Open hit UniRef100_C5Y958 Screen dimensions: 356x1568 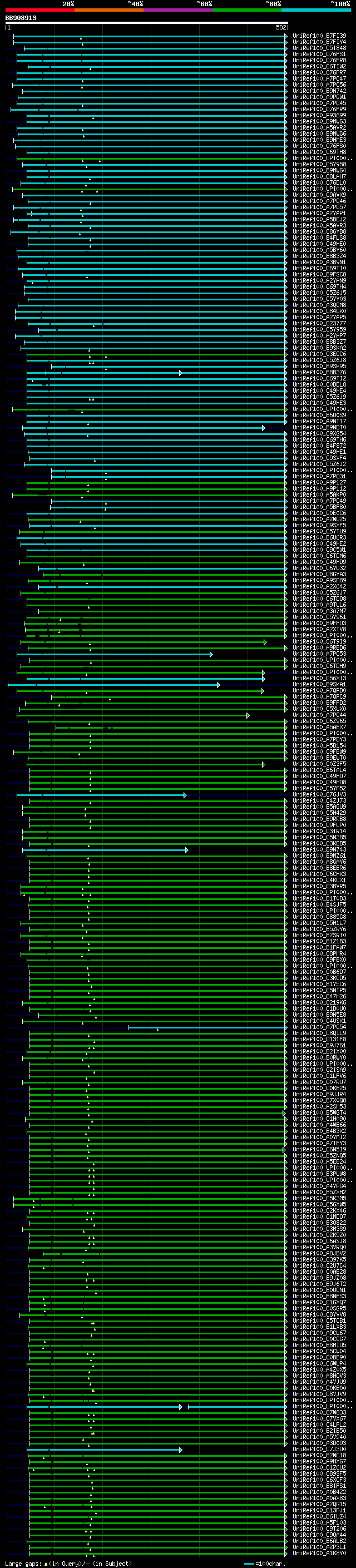pos(319,164)
